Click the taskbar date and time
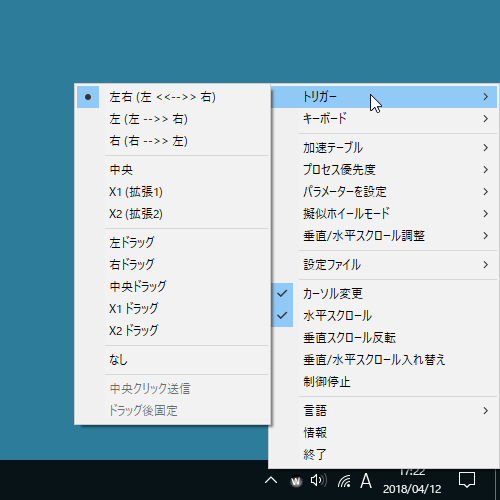The width and height of the screenshot is (500, 500). 412,481
